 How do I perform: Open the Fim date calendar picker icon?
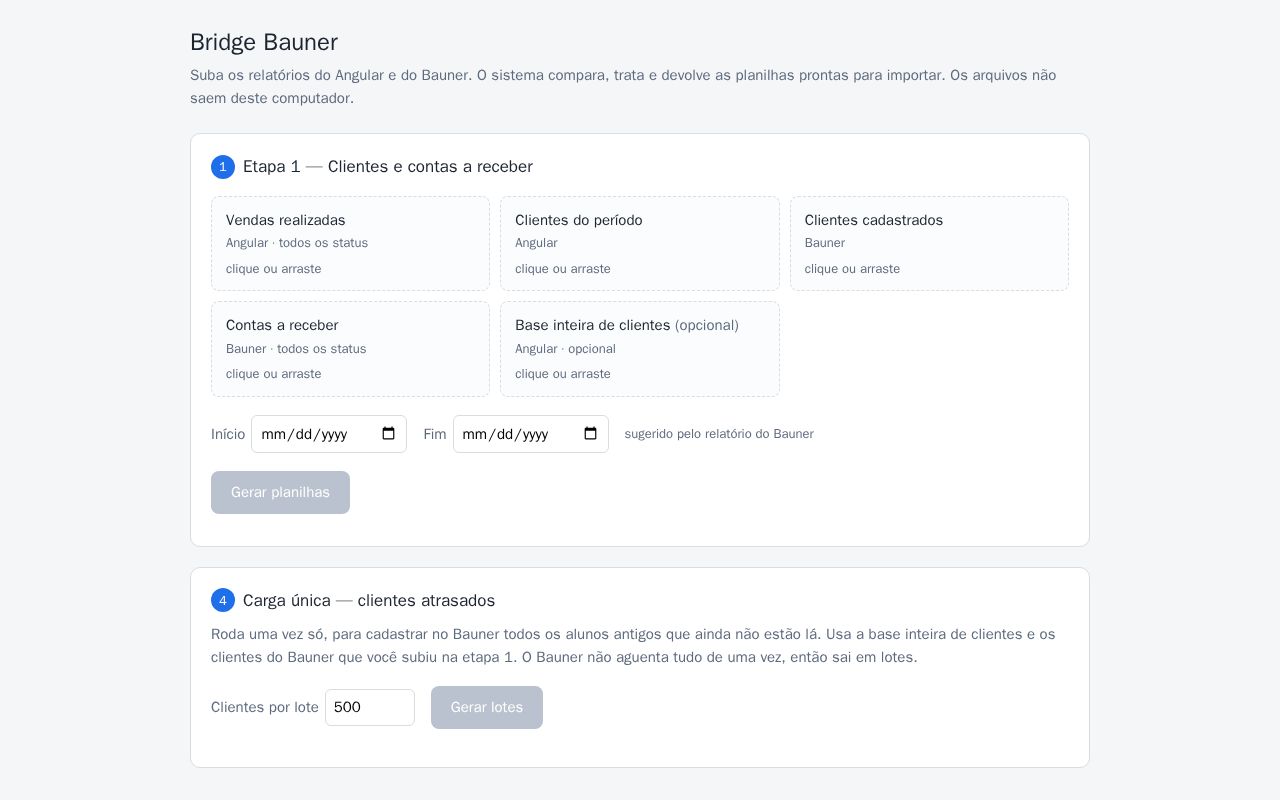pos(591,434)
